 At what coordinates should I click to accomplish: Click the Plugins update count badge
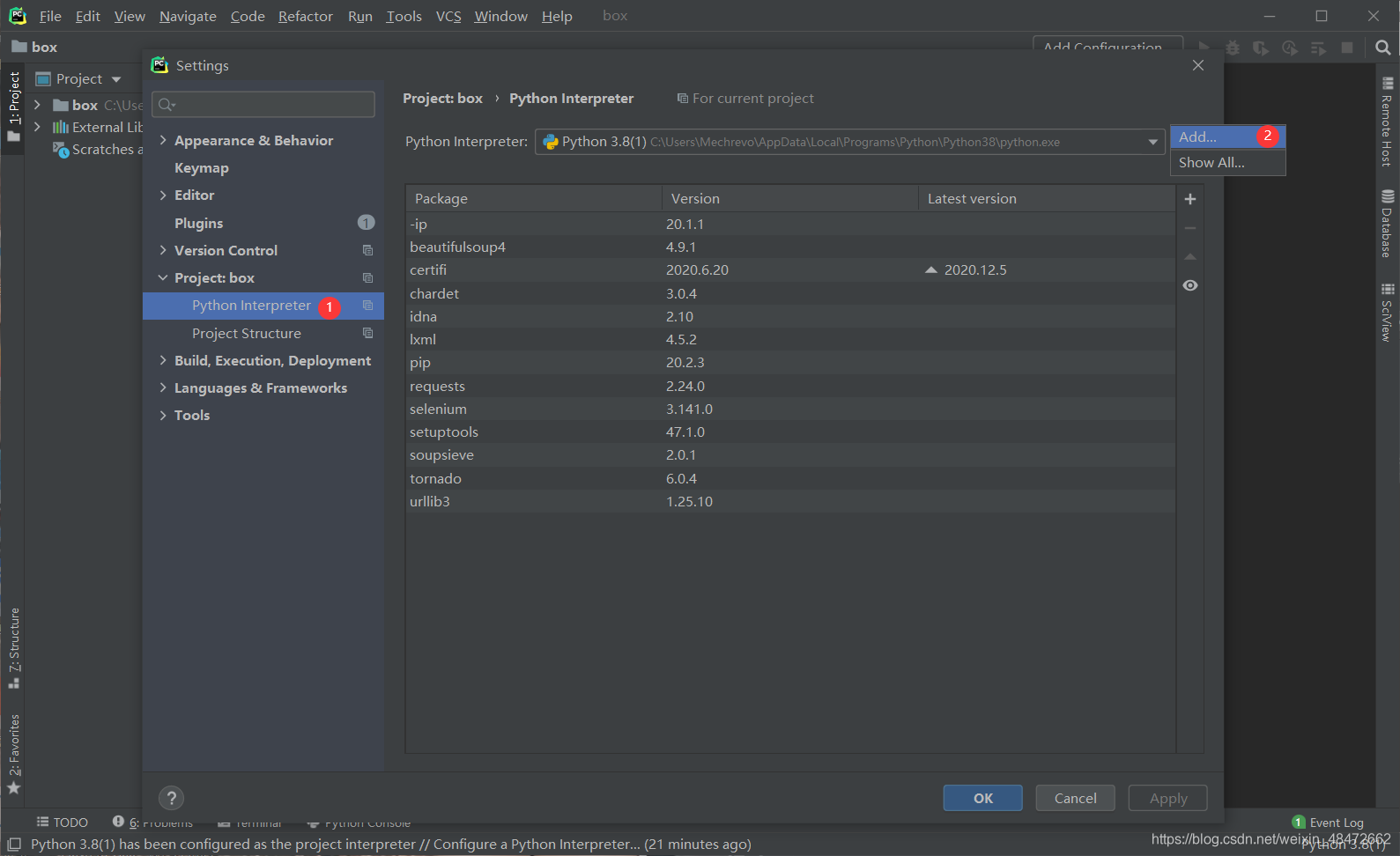coord(367,223)
